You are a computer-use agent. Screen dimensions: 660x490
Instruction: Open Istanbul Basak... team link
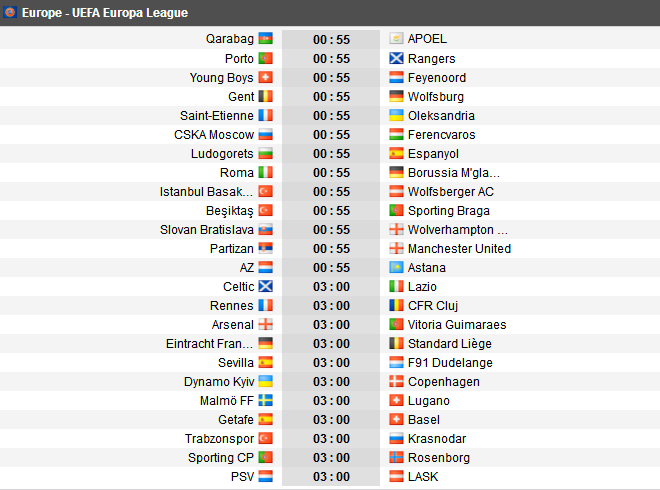[206, 192]
